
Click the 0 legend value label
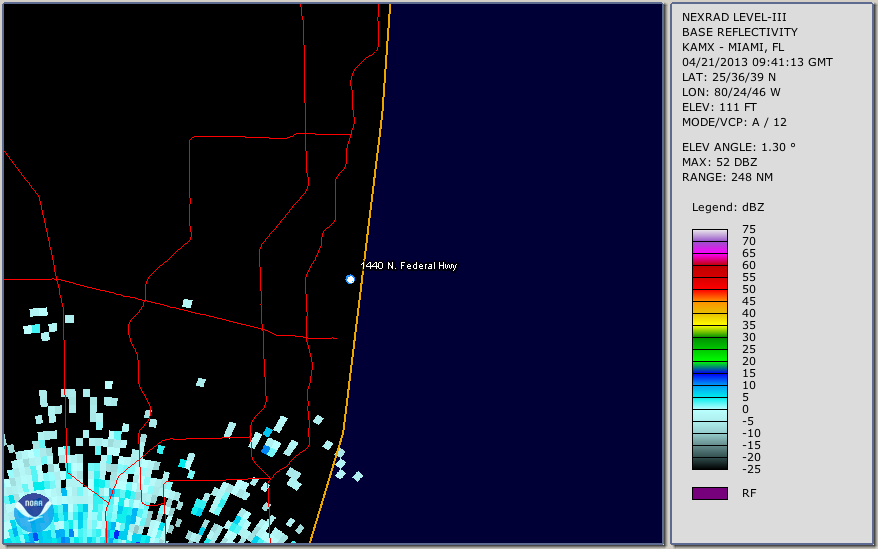click(745, 409)
